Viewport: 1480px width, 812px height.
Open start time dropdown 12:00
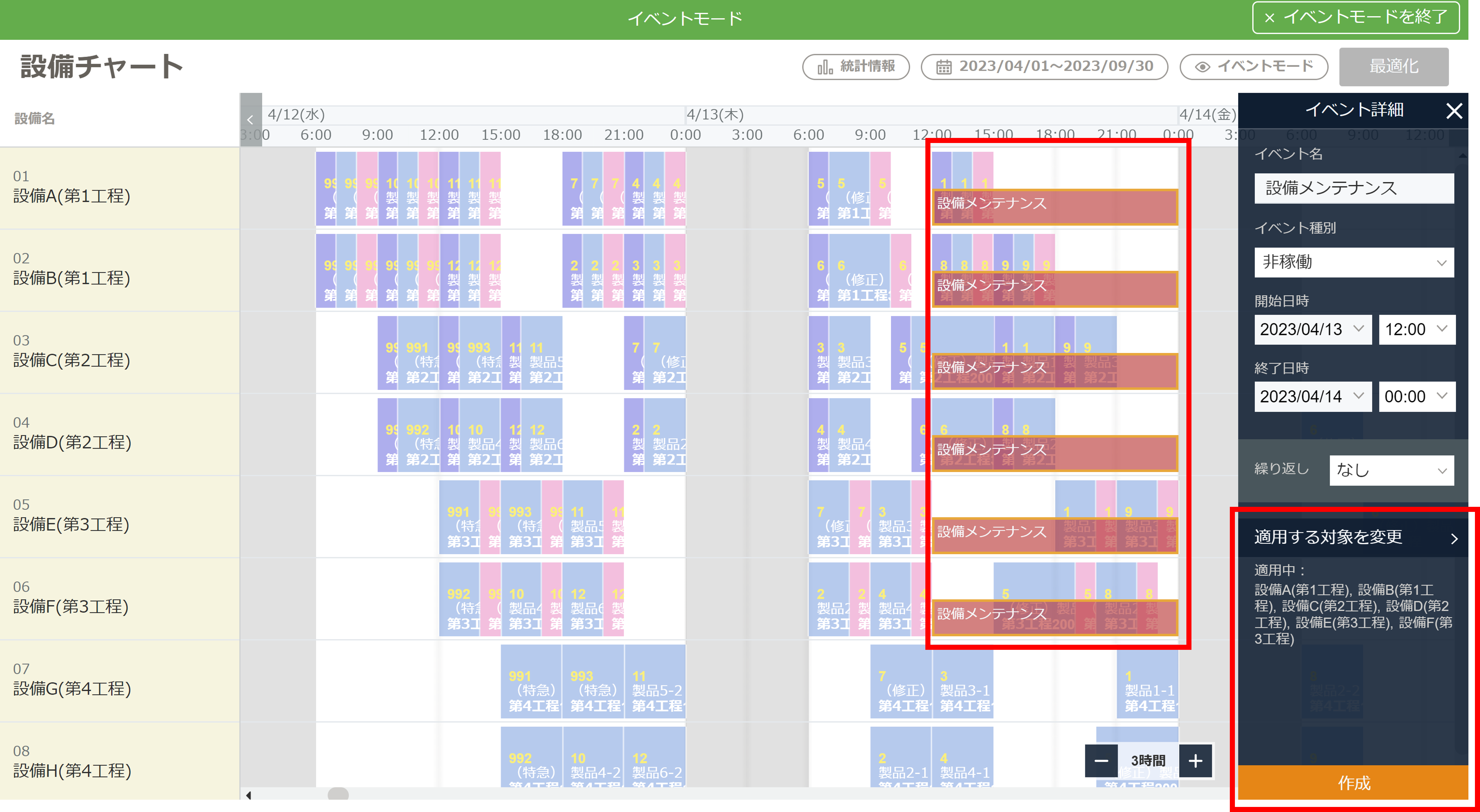[1417, 329]
